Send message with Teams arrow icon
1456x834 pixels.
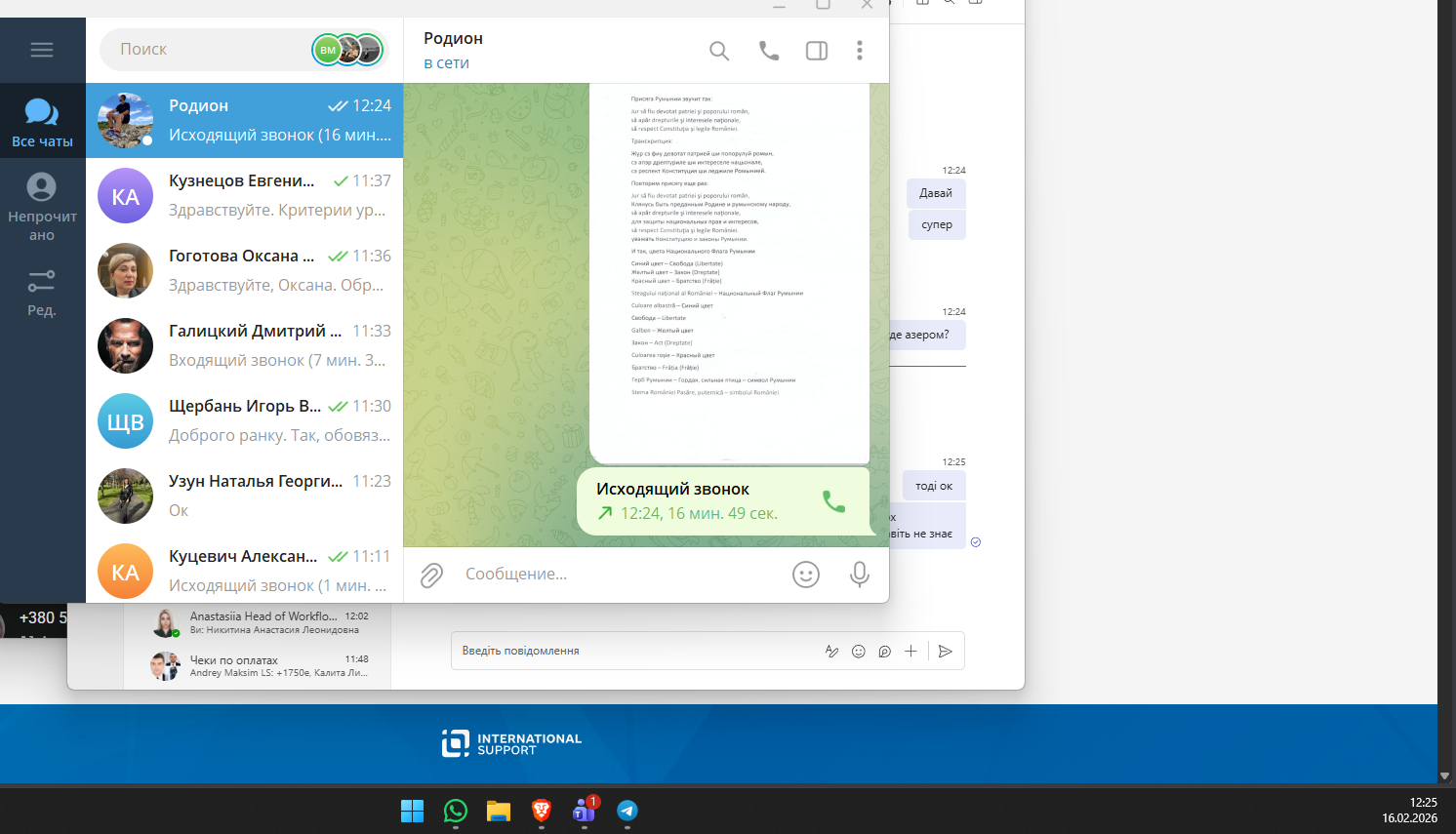click(x=945, y=652)
